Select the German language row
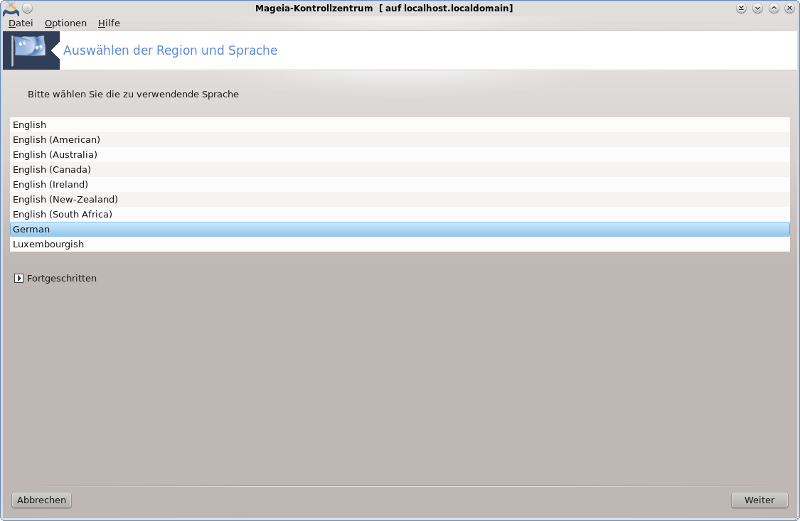 pyautogui.click(x=399, y=229)
